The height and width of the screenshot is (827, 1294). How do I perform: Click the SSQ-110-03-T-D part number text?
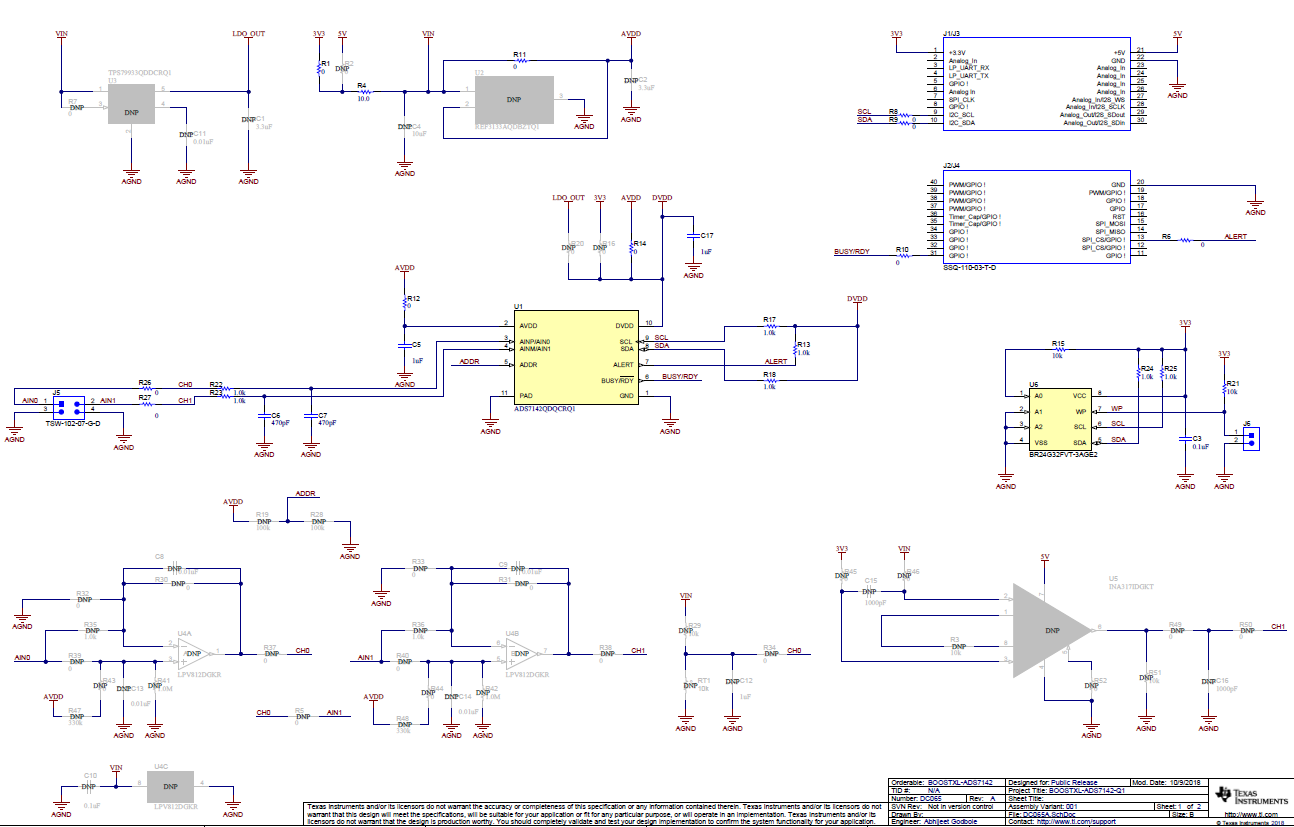(969, 267)
